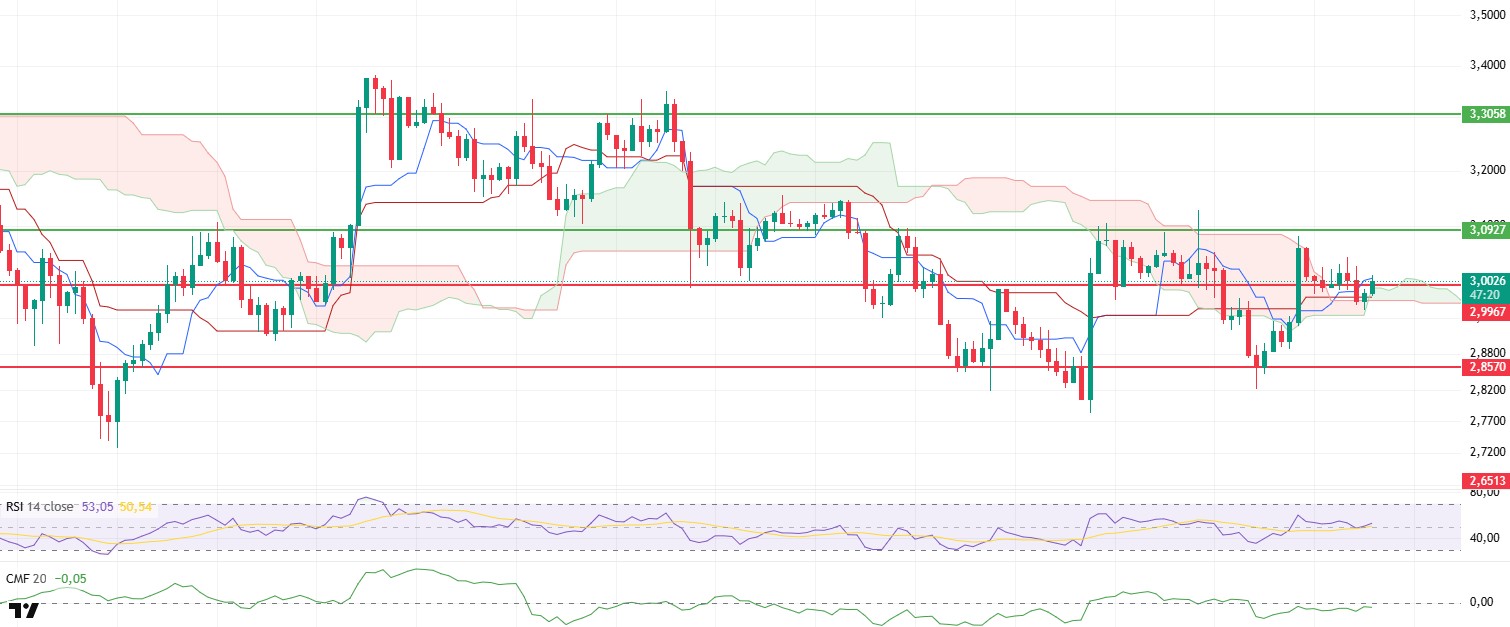Viewport: 1510px width, 627px height.
Task: Click the RSI value 53,05
Action: coord(96,507)
